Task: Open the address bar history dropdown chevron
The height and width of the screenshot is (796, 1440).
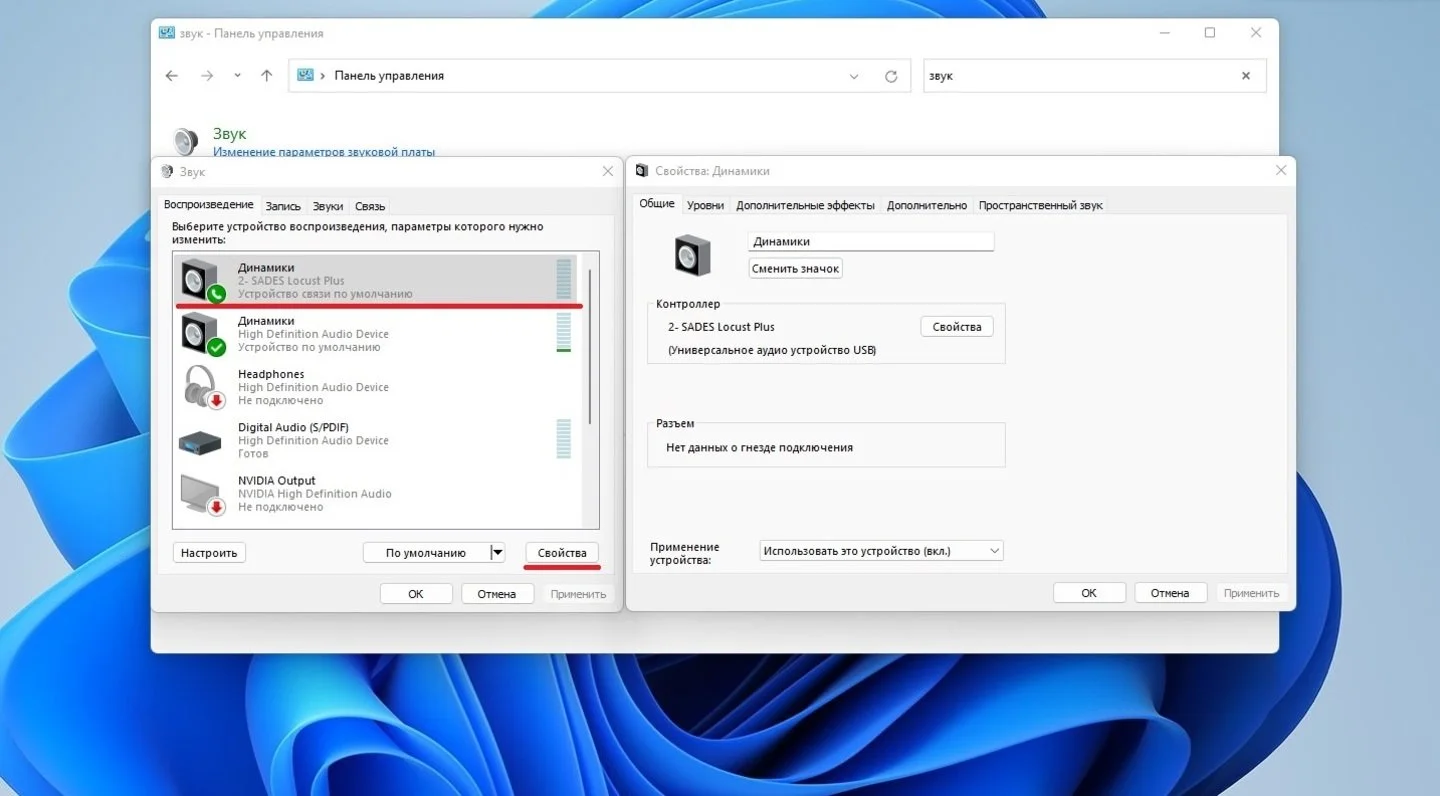Action: [x=854, y=76]
